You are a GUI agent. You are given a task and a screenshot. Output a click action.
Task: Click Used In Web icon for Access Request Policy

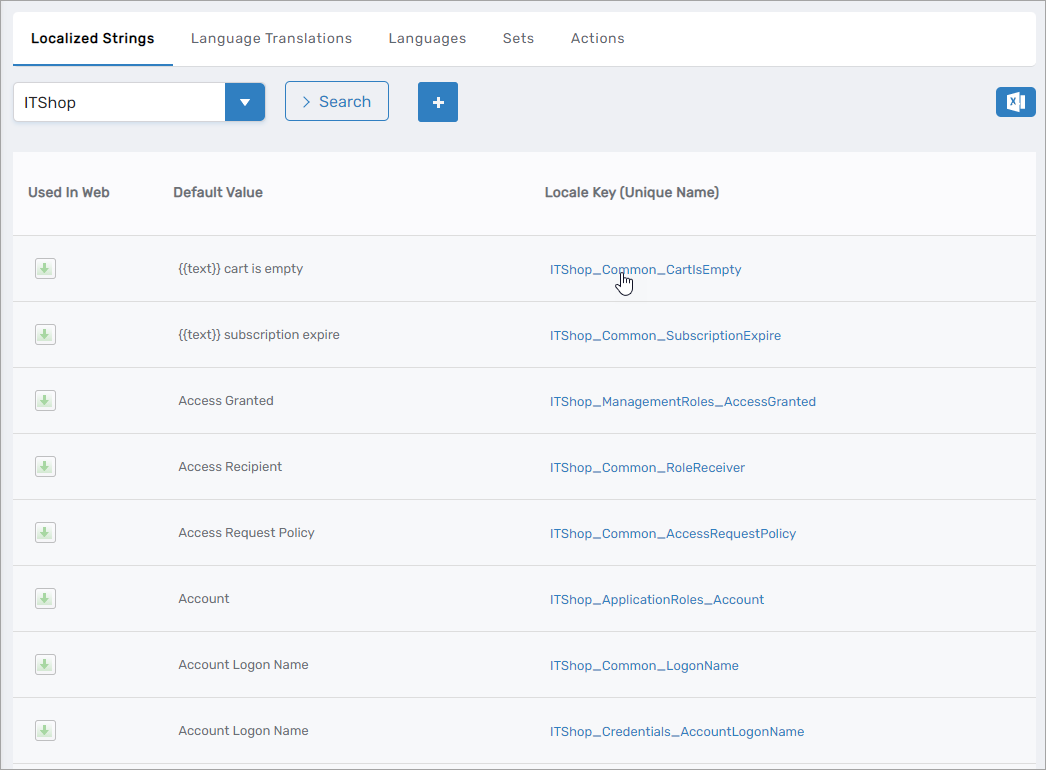45,533
